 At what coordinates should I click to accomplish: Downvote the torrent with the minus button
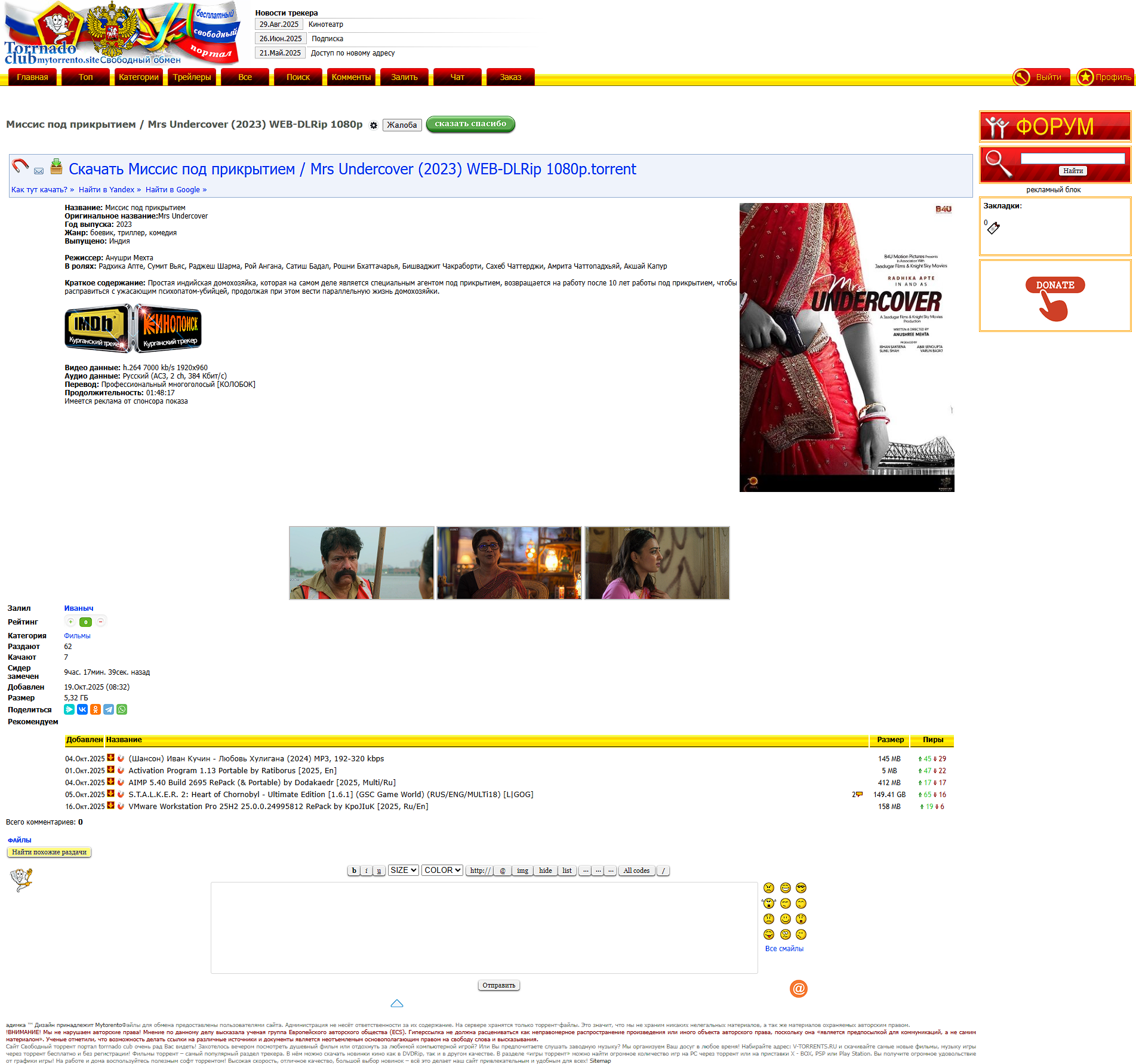point(101,622)
